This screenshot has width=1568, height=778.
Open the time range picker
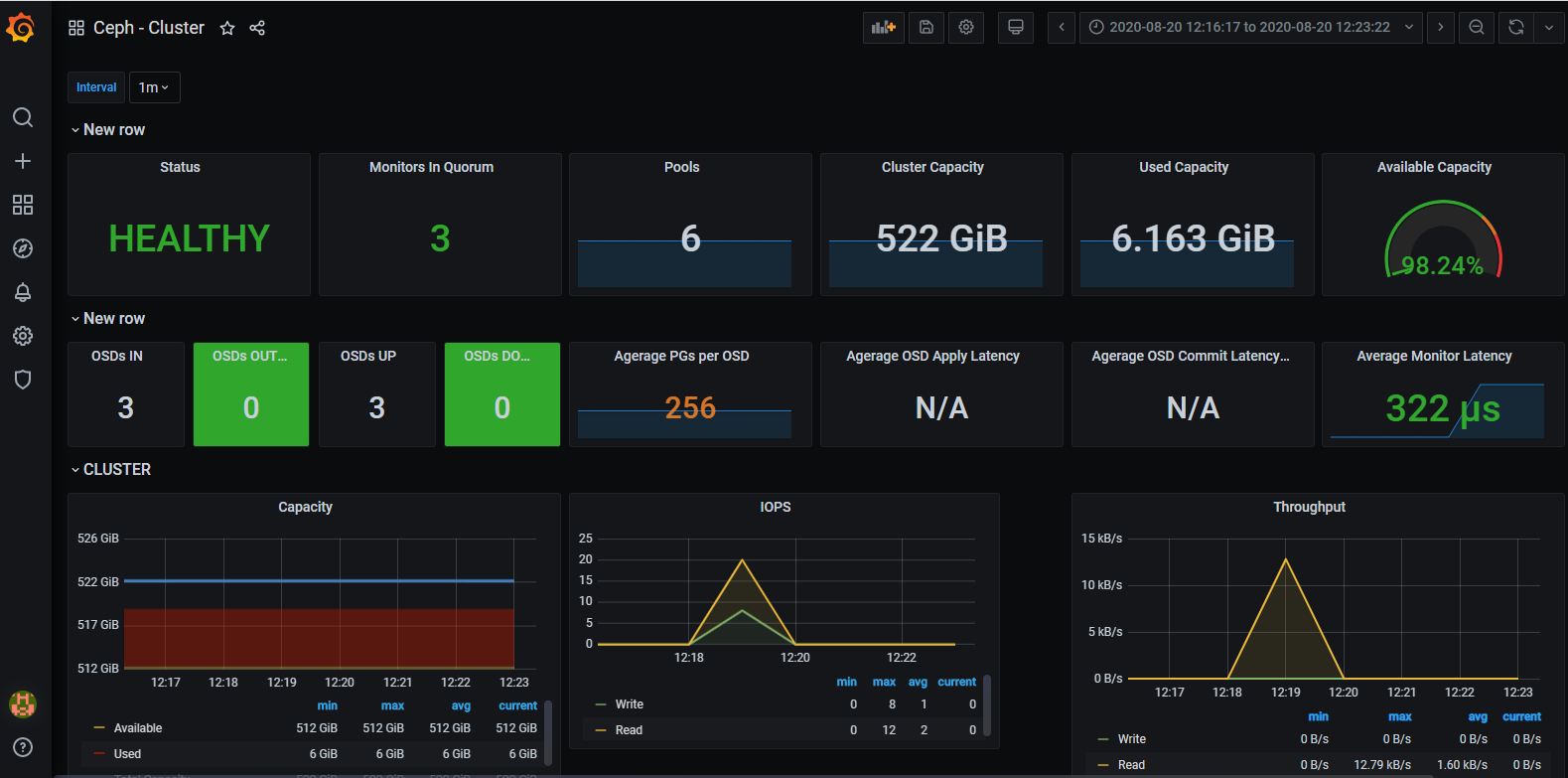pos(1251,28)
